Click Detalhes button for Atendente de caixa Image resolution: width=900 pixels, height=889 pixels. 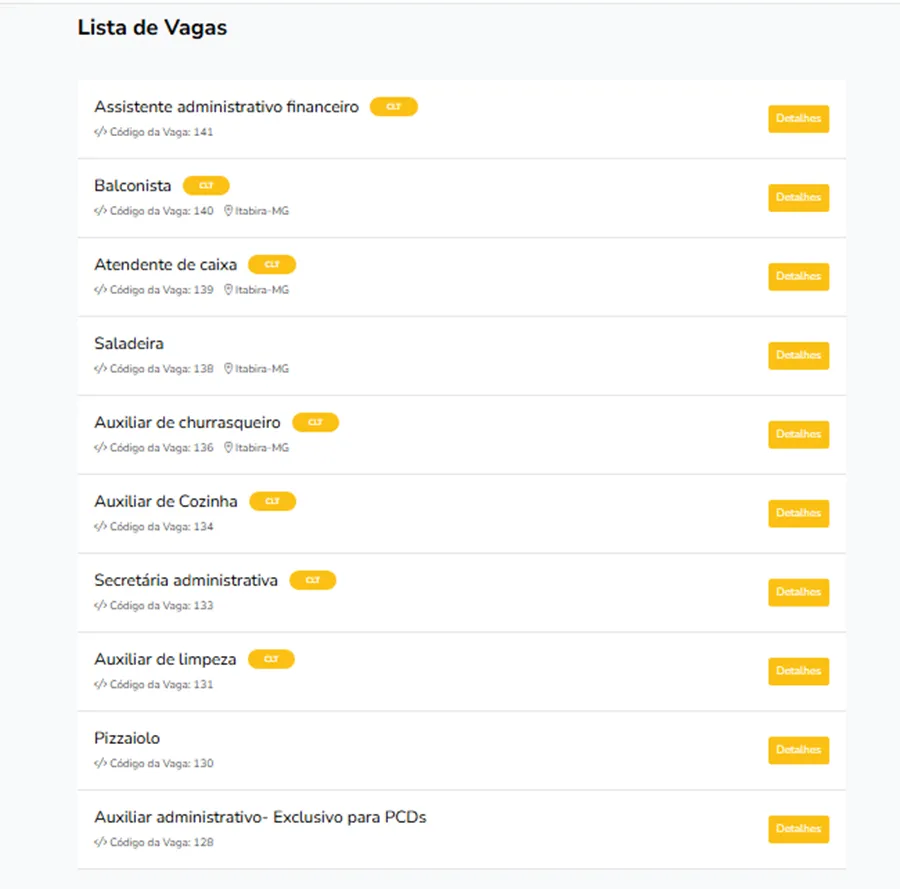798,277
